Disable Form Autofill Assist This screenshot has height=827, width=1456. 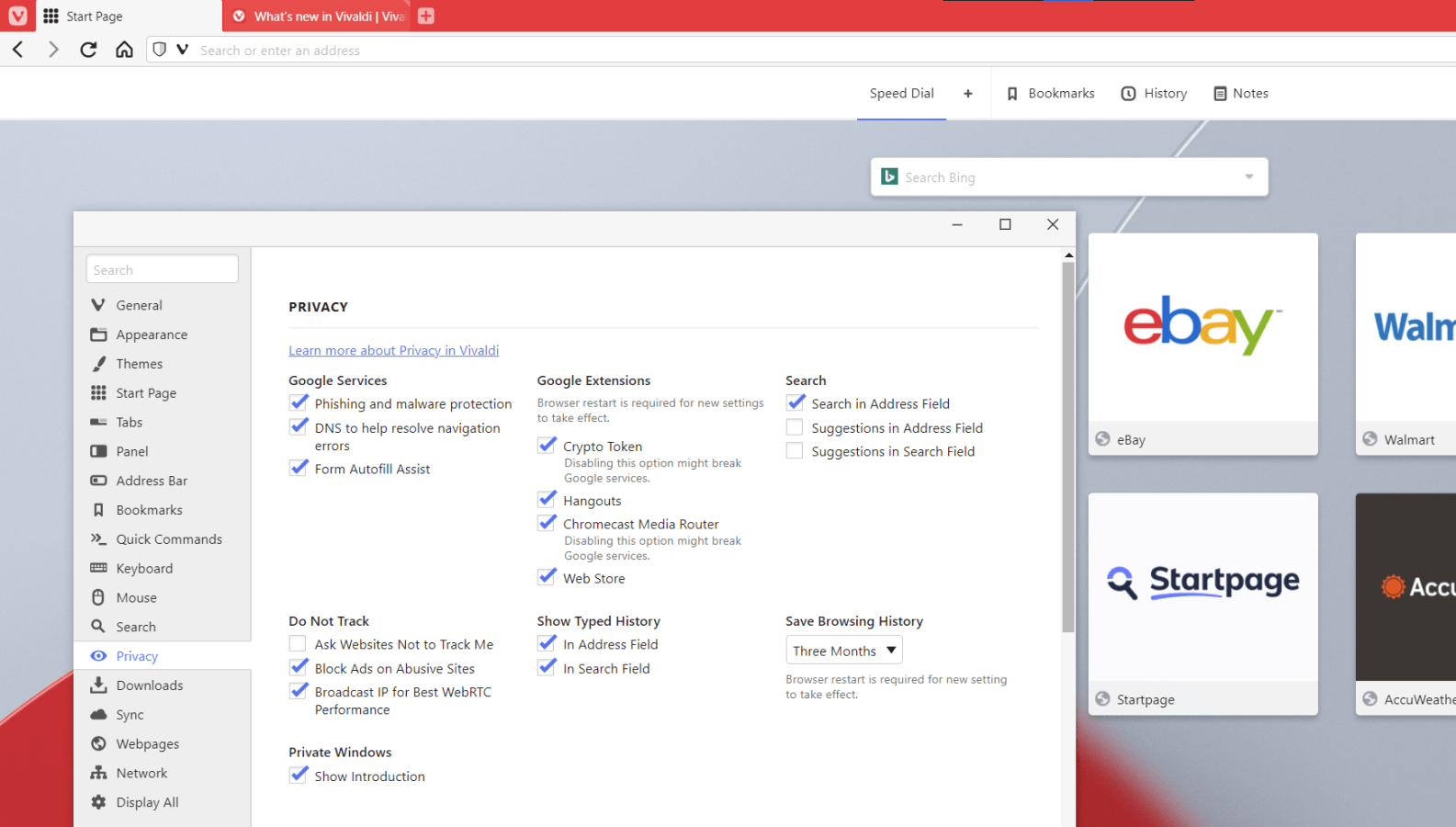[299, 469]
